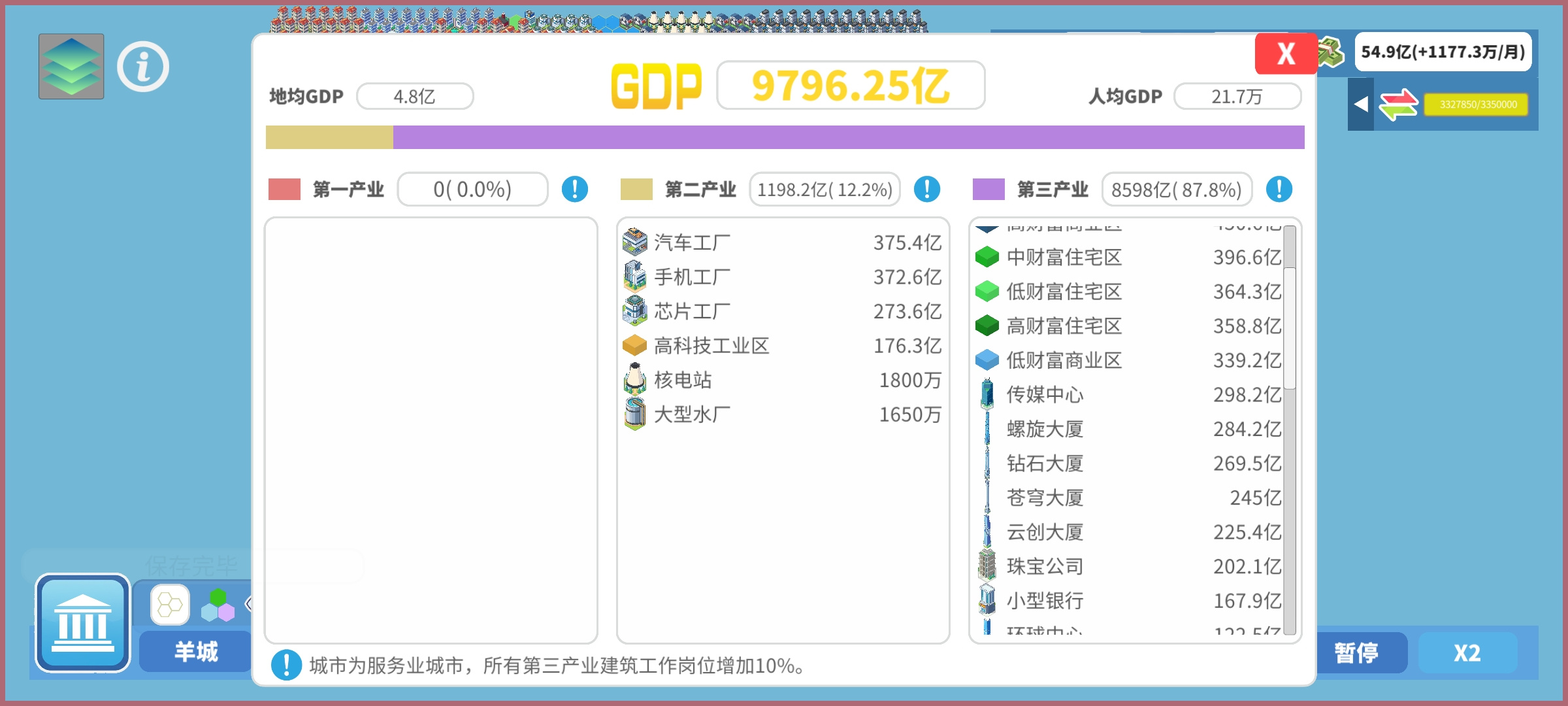
Task: Click the 钻石大厦 row
Action: pos(1128,463)
